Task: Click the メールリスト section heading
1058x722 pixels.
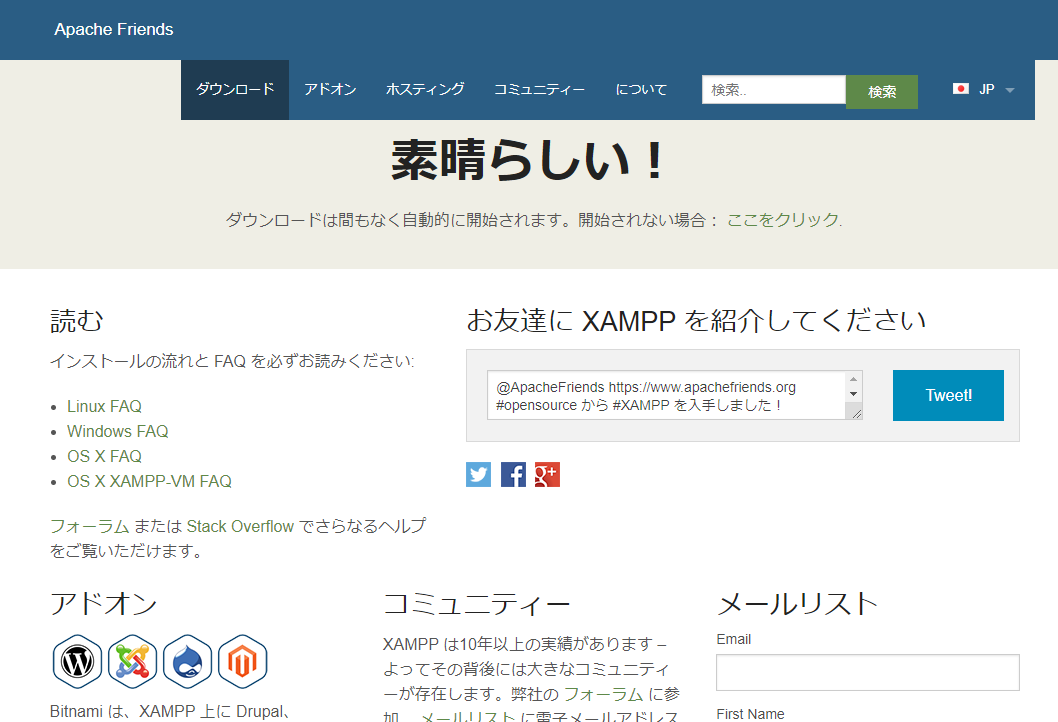Action: (x=797, y=603)
